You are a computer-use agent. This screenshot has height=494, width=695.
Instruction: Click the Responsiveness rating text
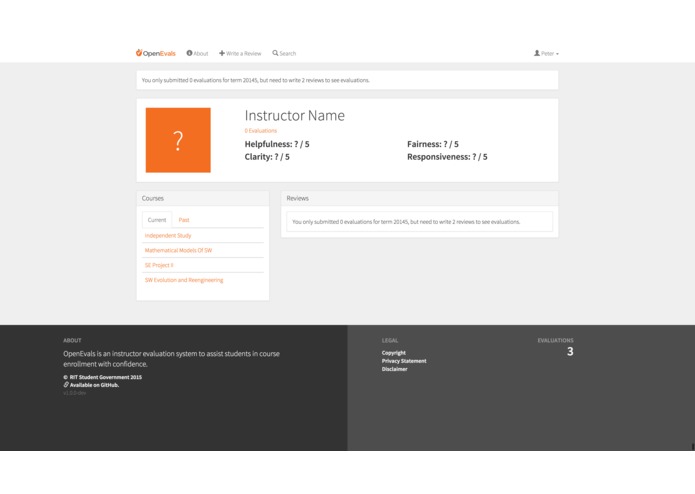click(x=447, y=157)
